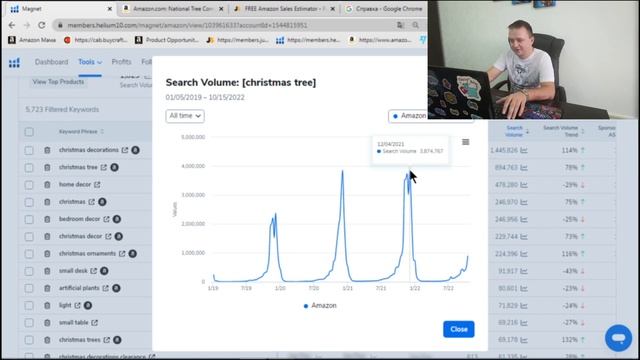This screenshot has height=360, width=640.
Task: Delete the christmas tree keyword
Action: point(47,167)
